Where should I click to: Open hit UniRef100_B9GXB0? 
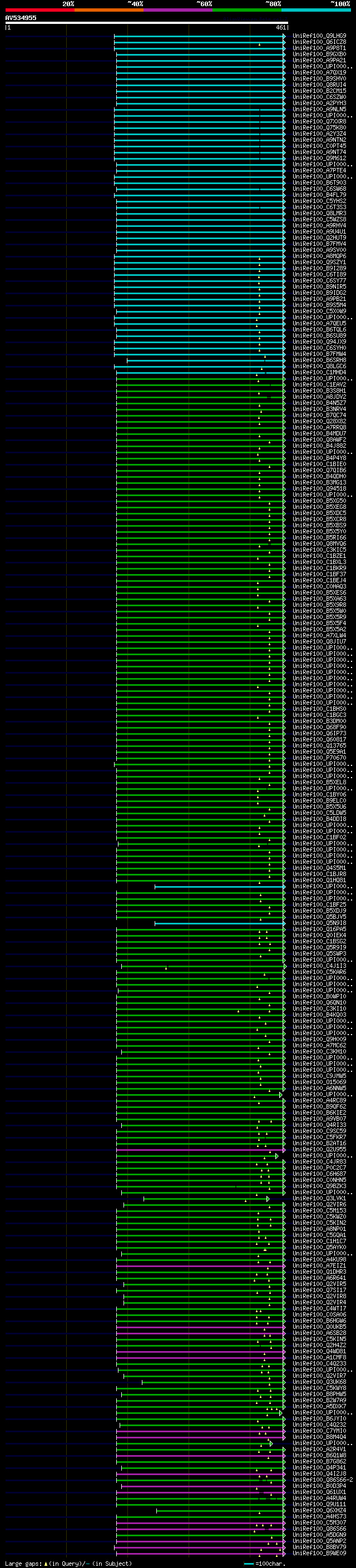click(x=319, y=54)
